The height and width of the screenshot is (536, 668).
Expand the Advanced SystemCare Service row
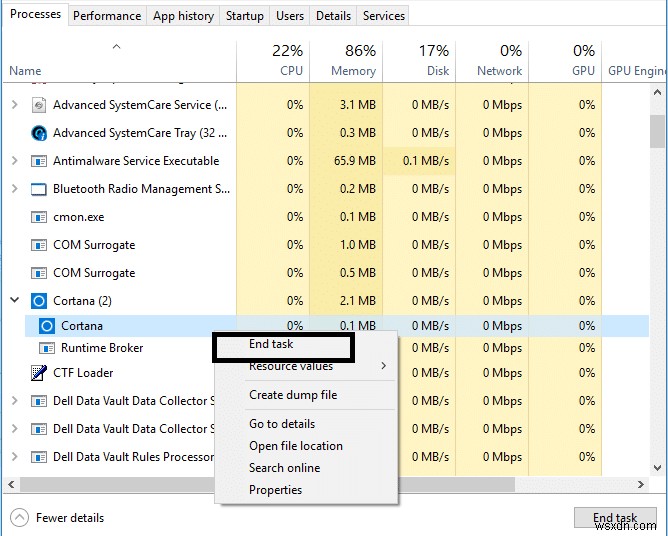tap(15, 104)
